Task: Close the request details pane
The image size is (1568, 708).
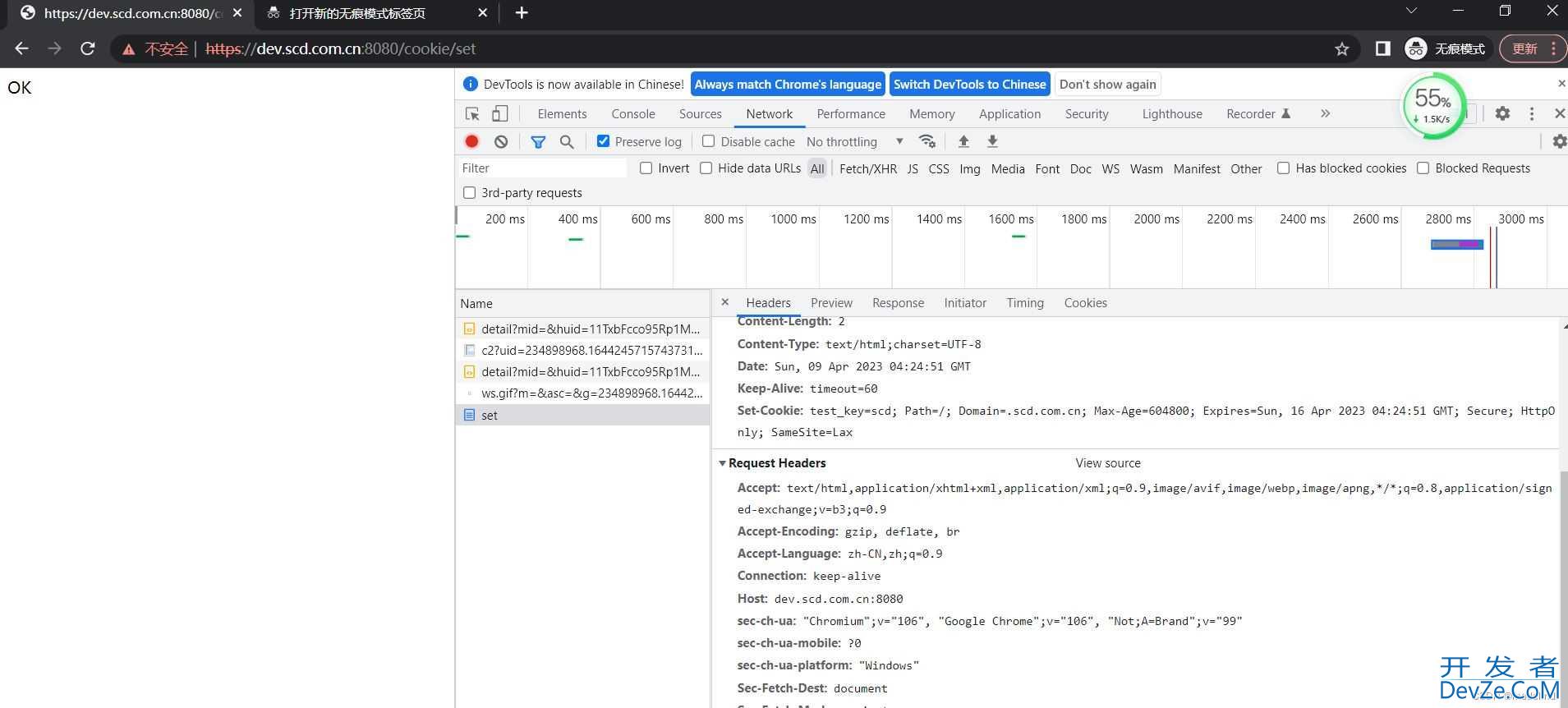Action: pyautogui.click(x=724, y=302)
